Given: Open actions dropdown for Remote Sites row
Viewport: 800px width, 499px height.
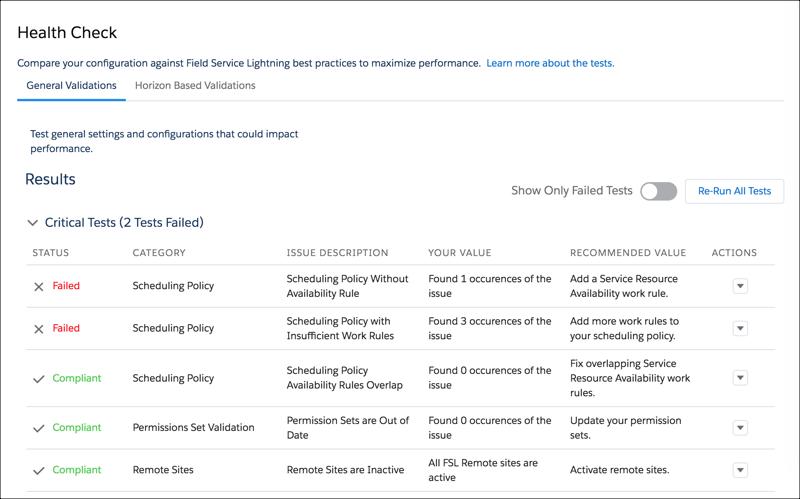Looking at the screenshot, I should point(740,470).
